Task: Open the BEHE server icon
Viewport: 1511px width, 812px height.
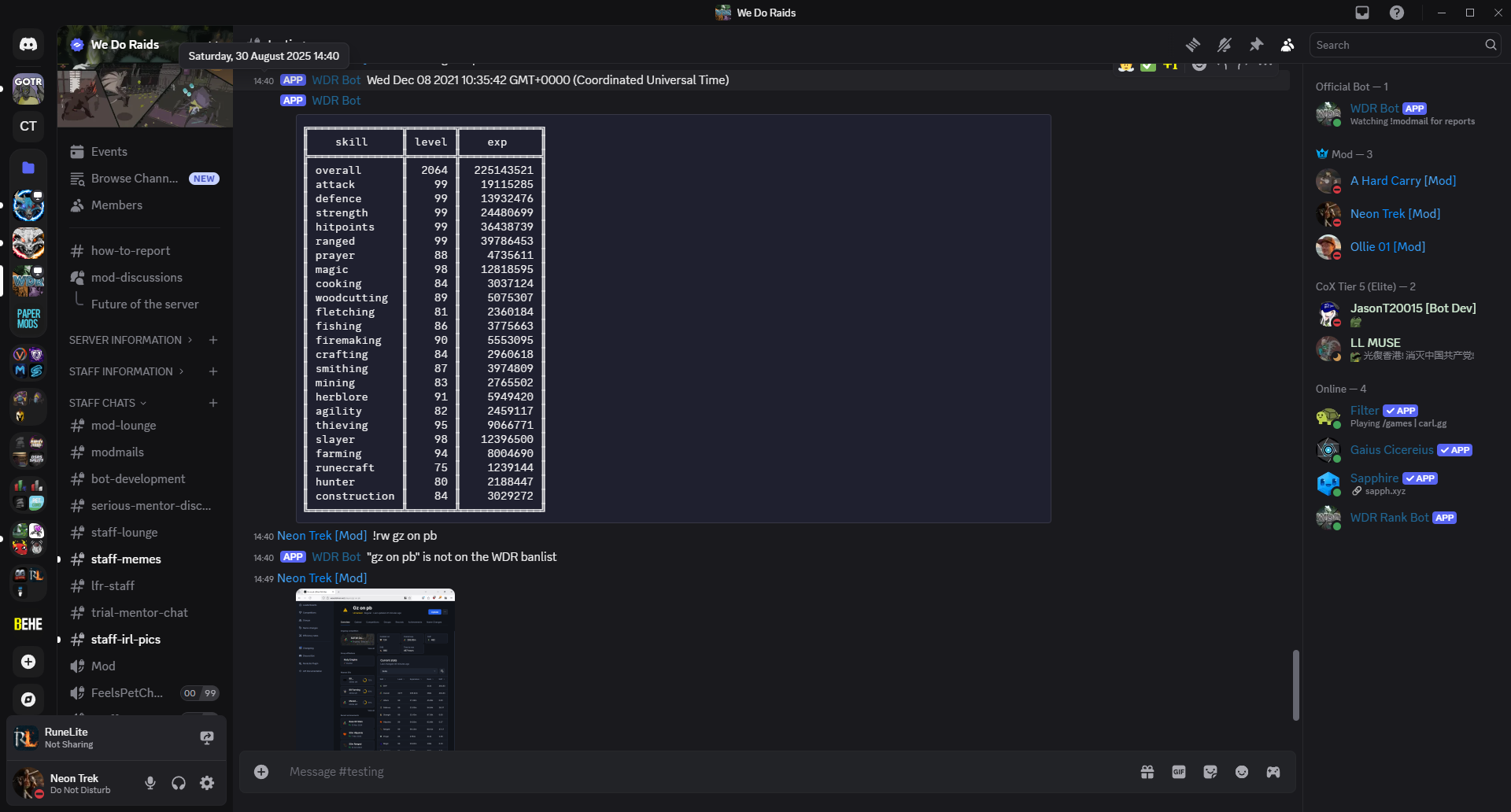Action: 28,624
